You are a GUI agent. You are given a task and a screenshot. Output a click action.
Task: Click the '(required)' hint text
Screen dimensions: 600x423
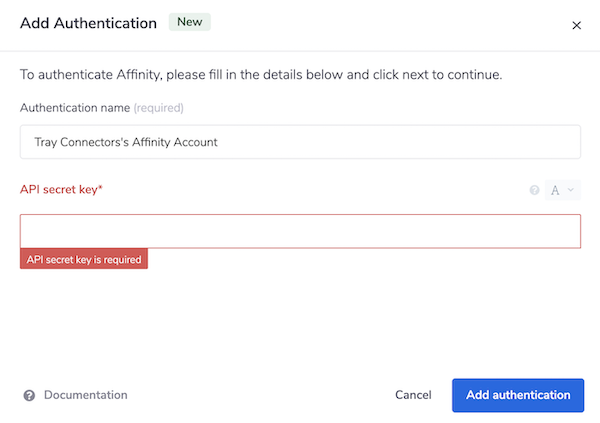159,107
